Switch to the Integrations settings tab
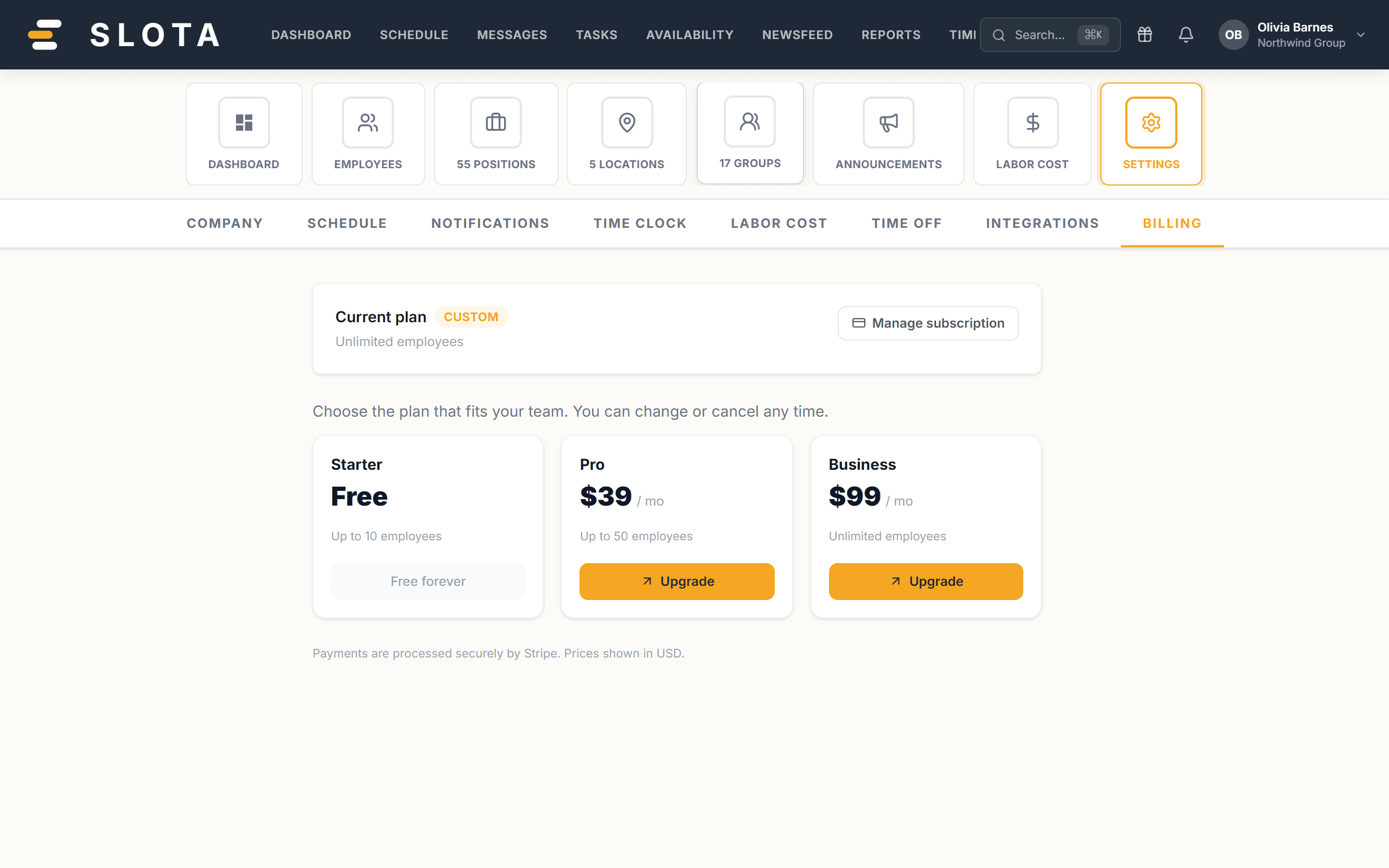 click(x=1042, y=224)
